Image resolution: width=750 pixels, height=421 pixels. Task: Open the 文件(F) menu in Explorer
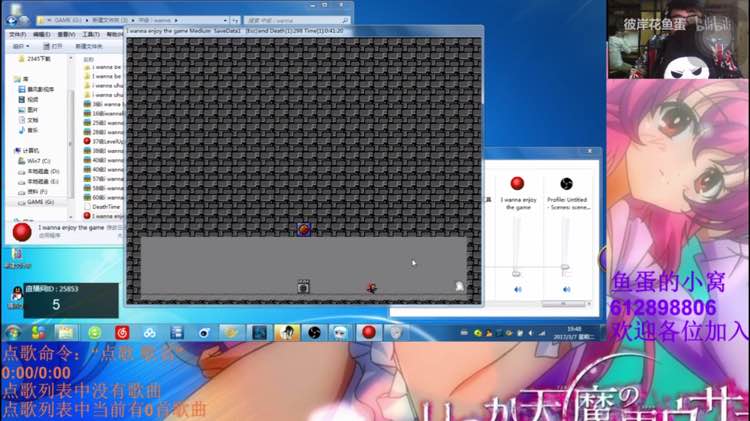(17, 34)
